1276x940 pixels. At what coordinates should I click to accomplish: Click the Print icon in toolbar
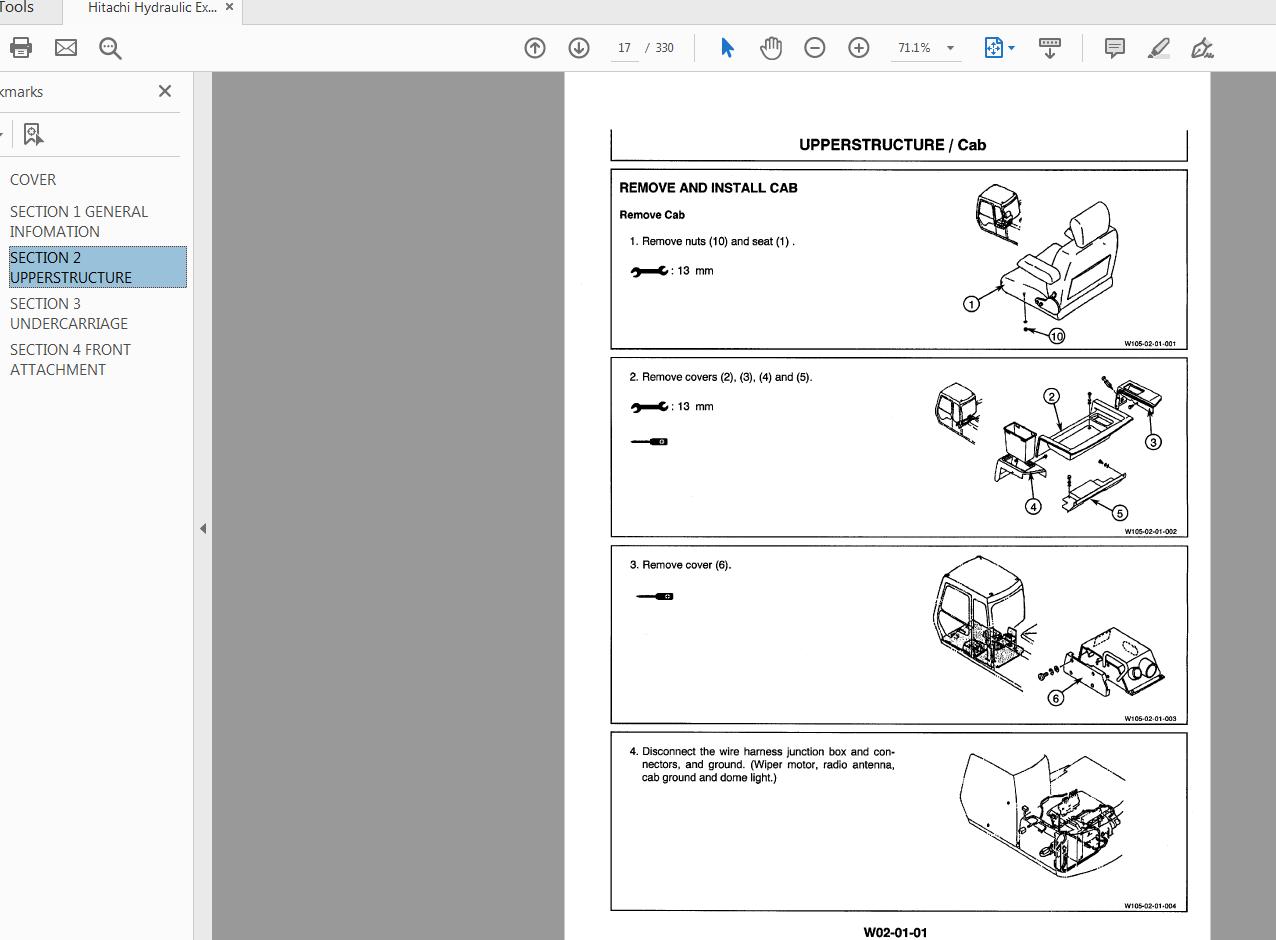[x=20, y=48]
